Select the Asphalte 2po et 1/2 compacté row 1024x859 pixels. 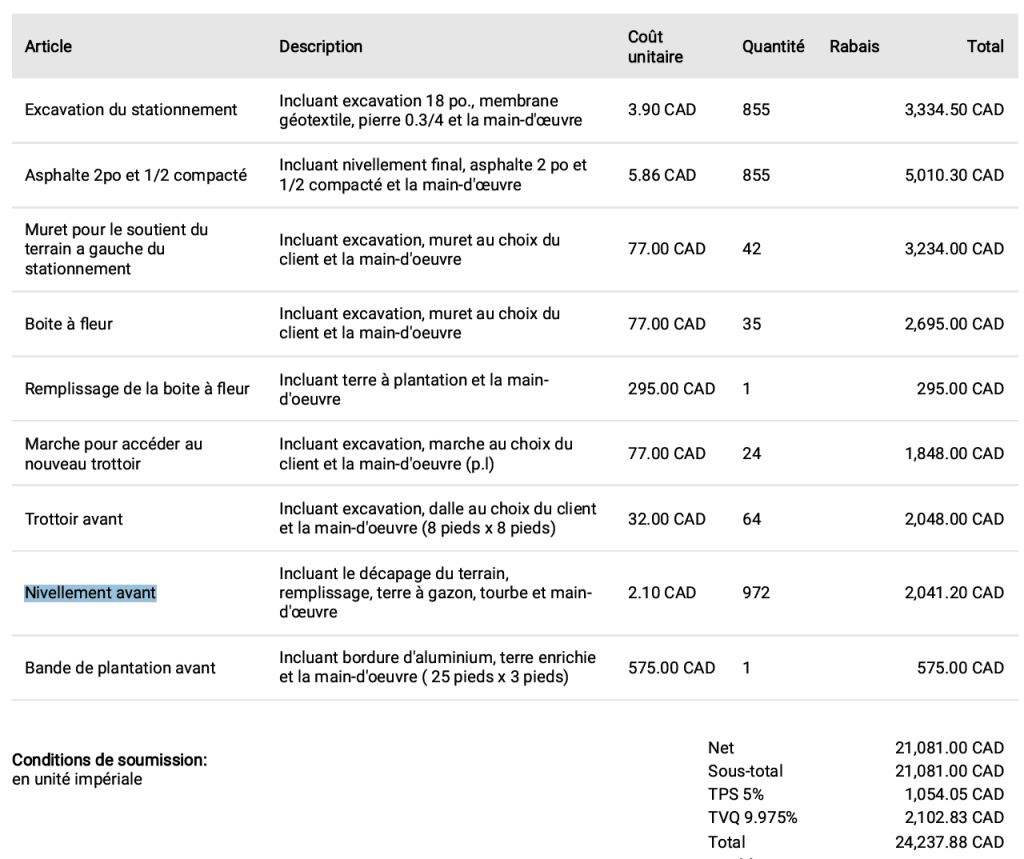pyautogui.click(x=135, y=175)
